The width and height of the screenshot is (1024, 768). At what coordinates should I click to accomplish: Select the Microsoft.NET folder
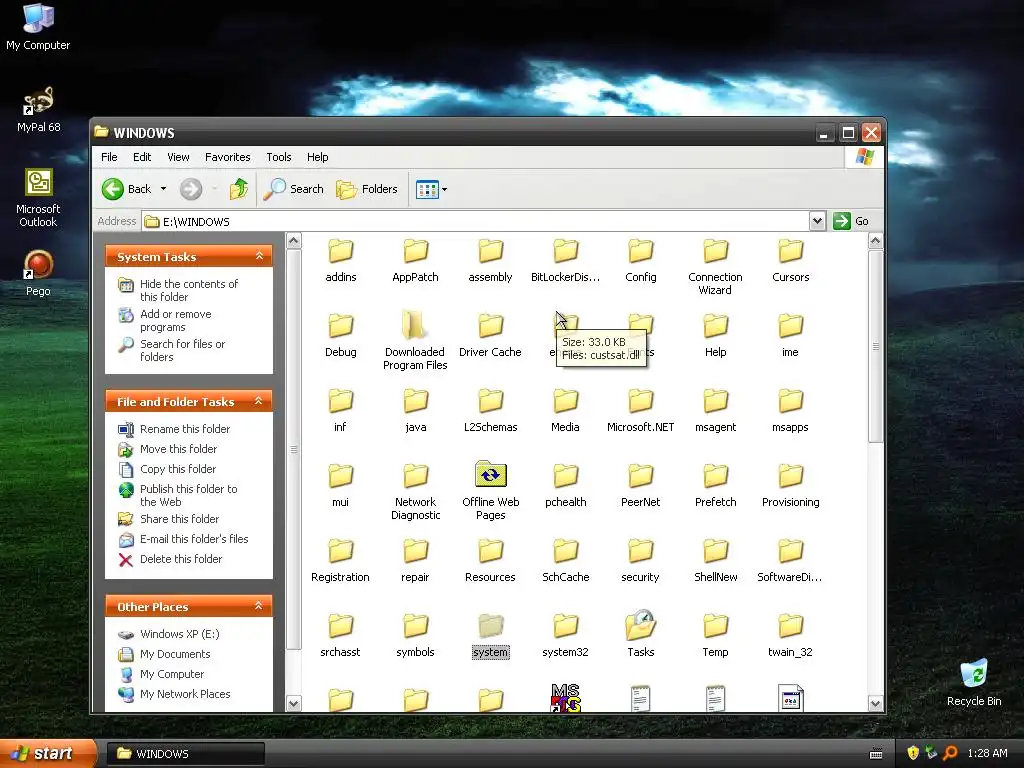pos(641,411)
